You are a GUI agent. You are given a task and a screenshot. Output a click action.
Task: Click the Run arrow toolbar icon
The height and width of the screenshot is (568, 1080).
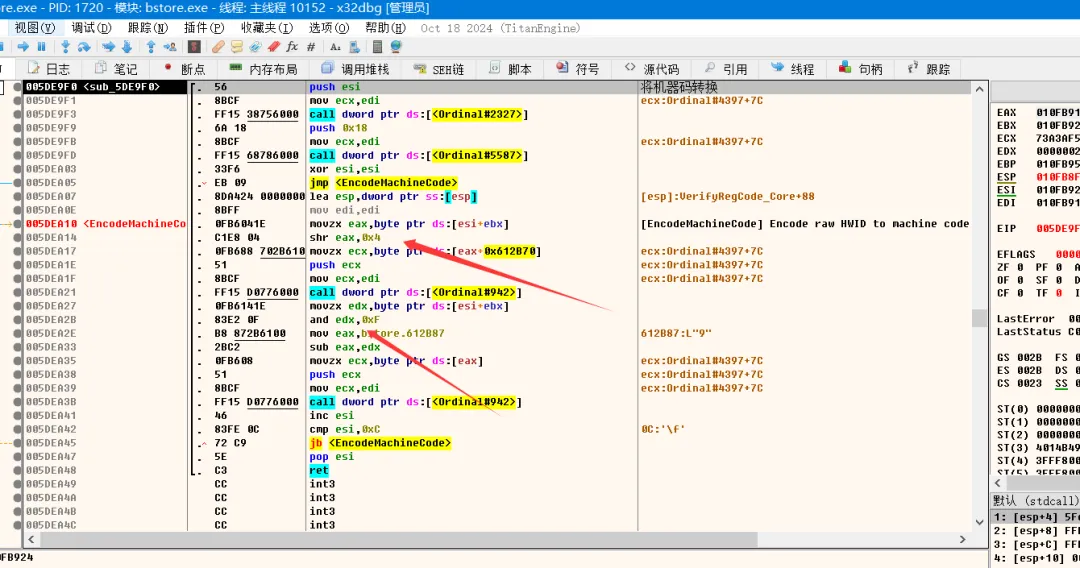[23, 47]
